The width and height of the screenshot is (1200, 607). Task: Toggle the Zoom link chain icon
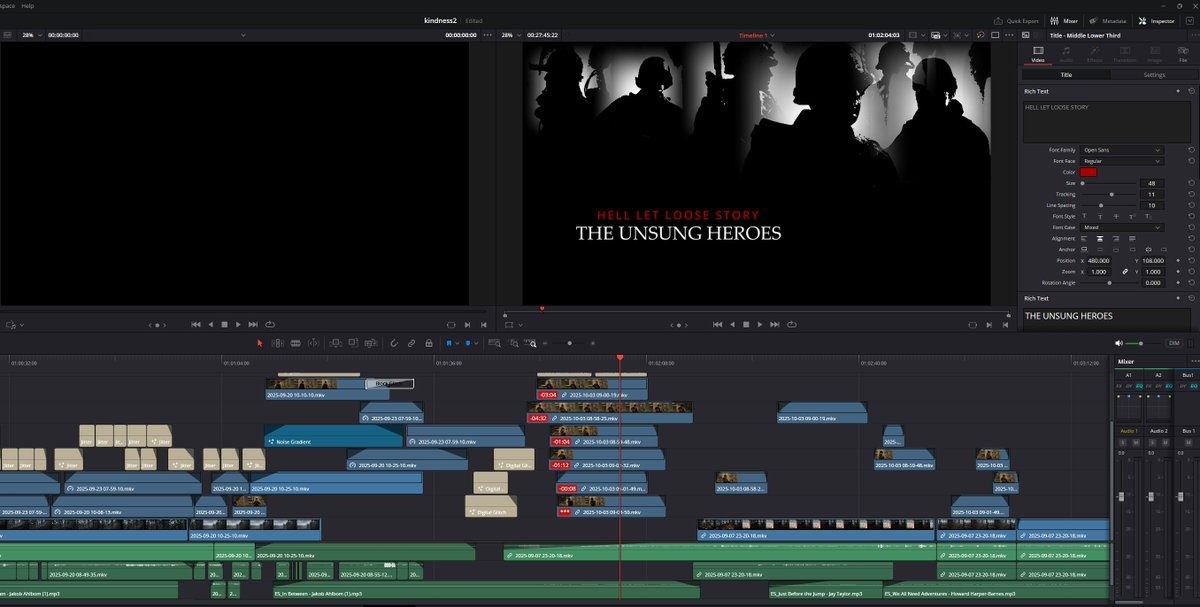(x=1125, y=272)
